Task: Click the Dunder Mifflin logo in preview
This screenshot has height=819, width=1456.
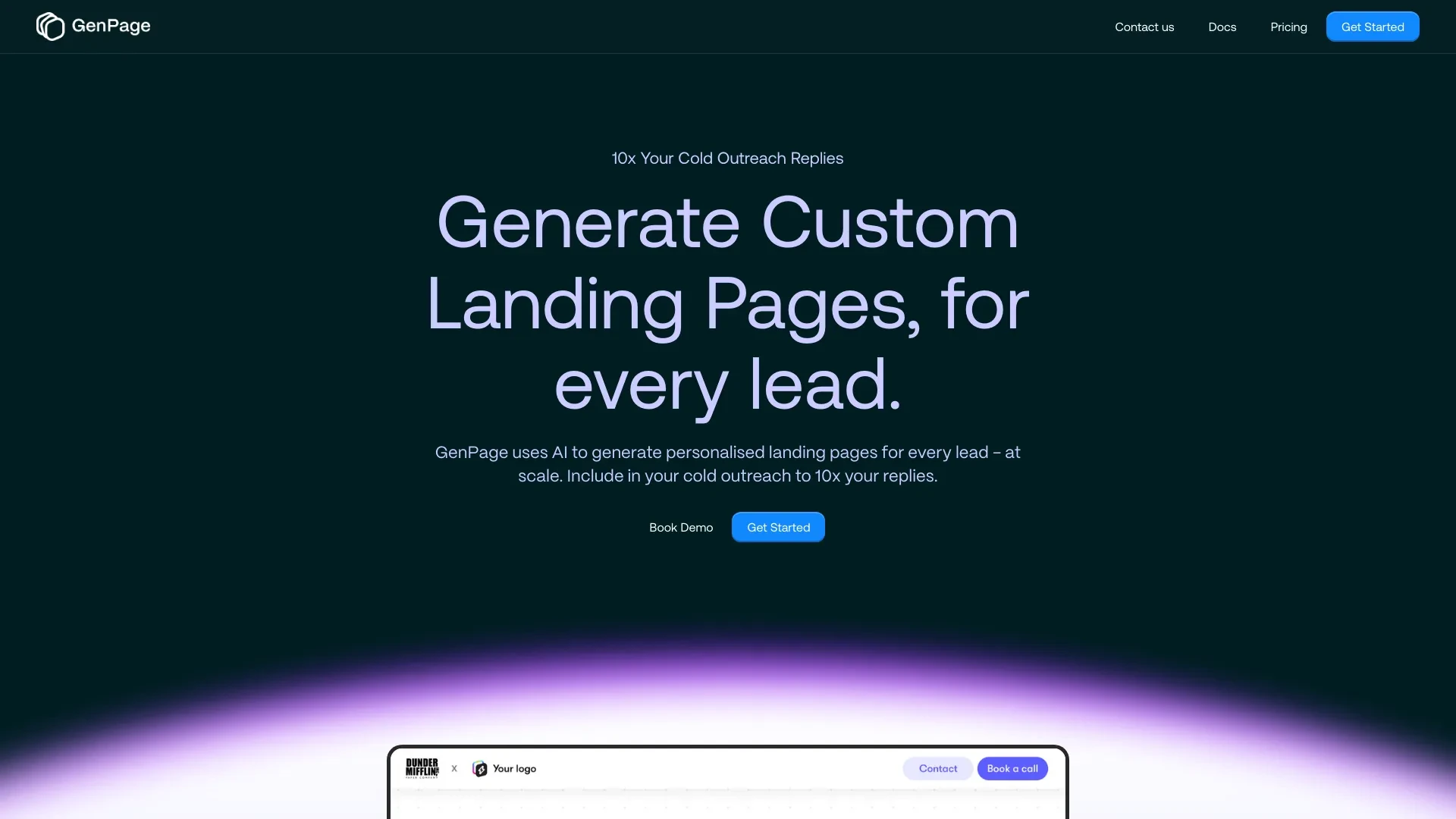Action: click(x=421, y=767)
